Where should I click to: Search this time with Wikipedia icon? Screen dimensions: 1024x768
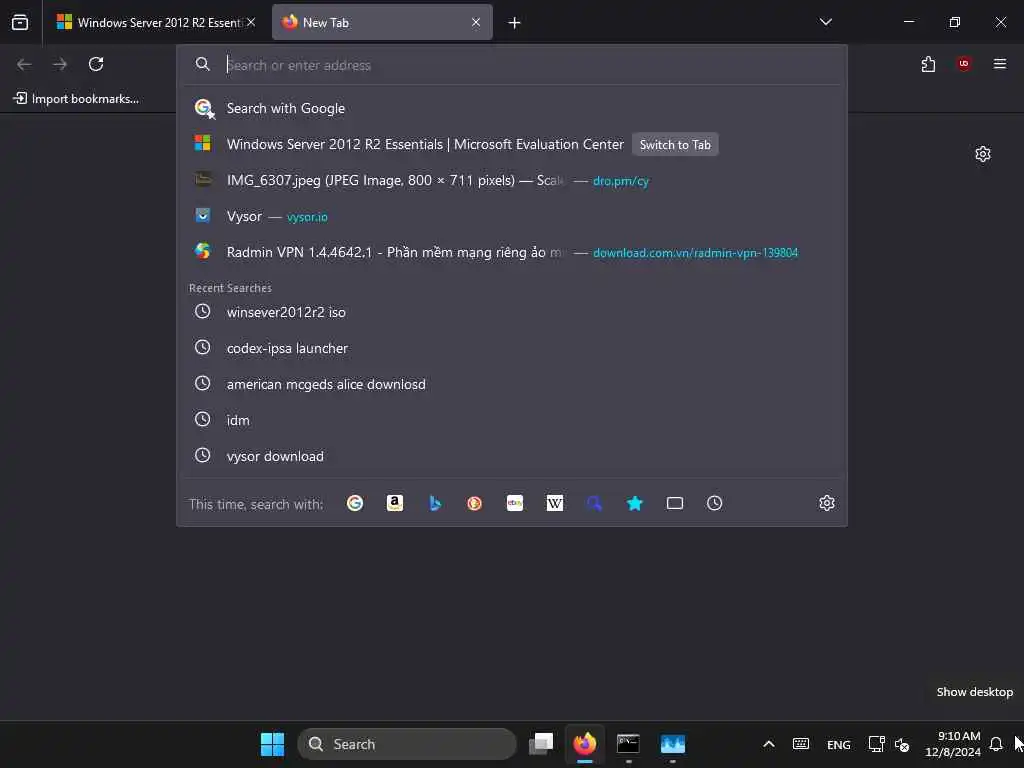click(554, 503)
